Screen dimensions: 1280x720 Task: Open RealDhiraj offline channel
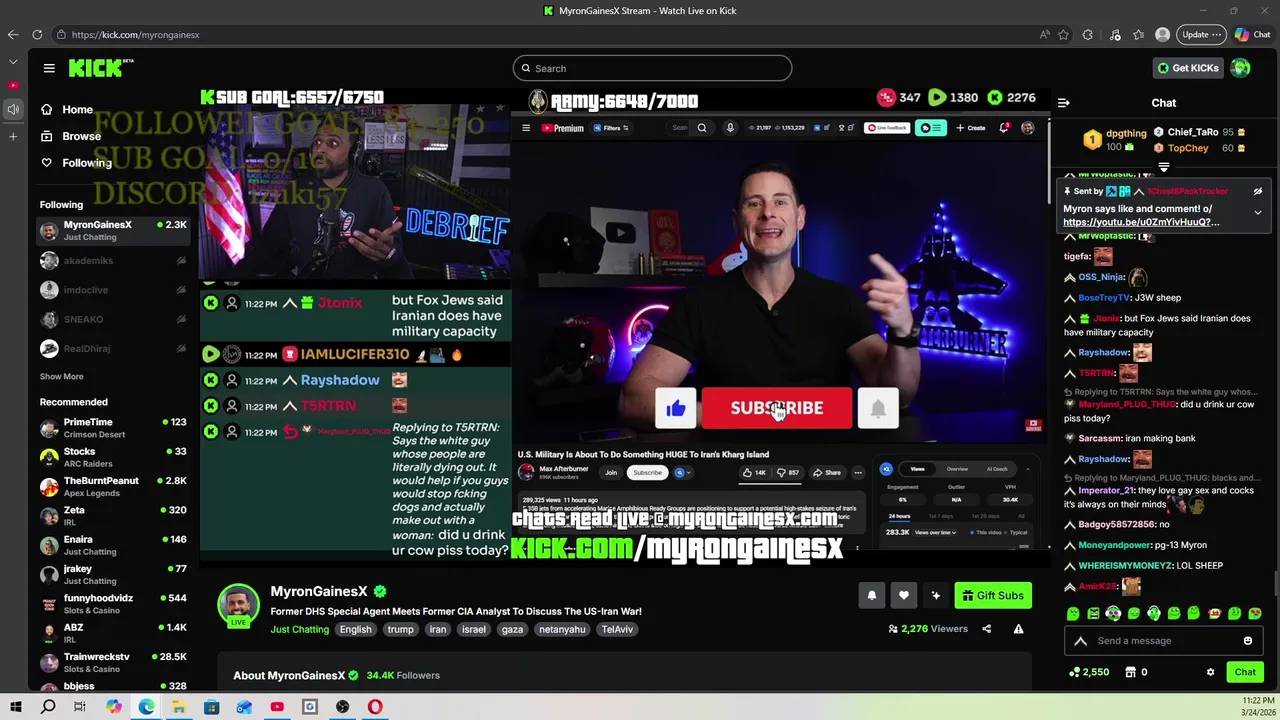pos(113,349)
